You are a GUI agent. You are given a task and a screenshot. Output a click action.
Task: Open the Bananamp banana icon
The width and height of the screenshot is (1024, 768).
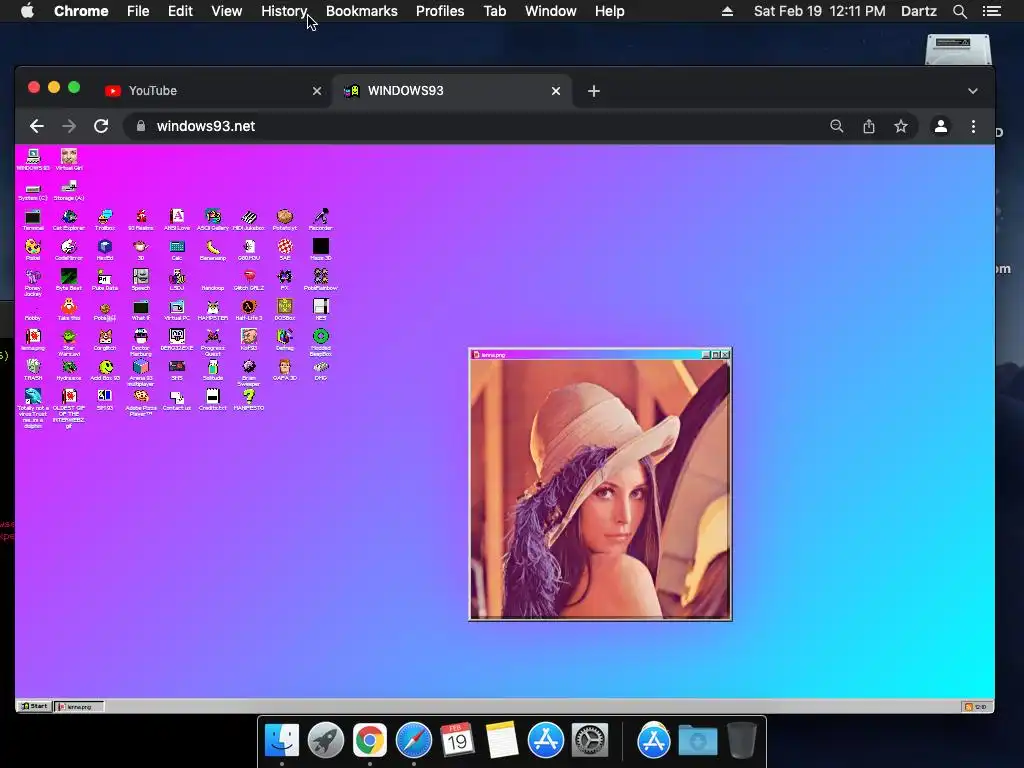click(x=212, y=249)
